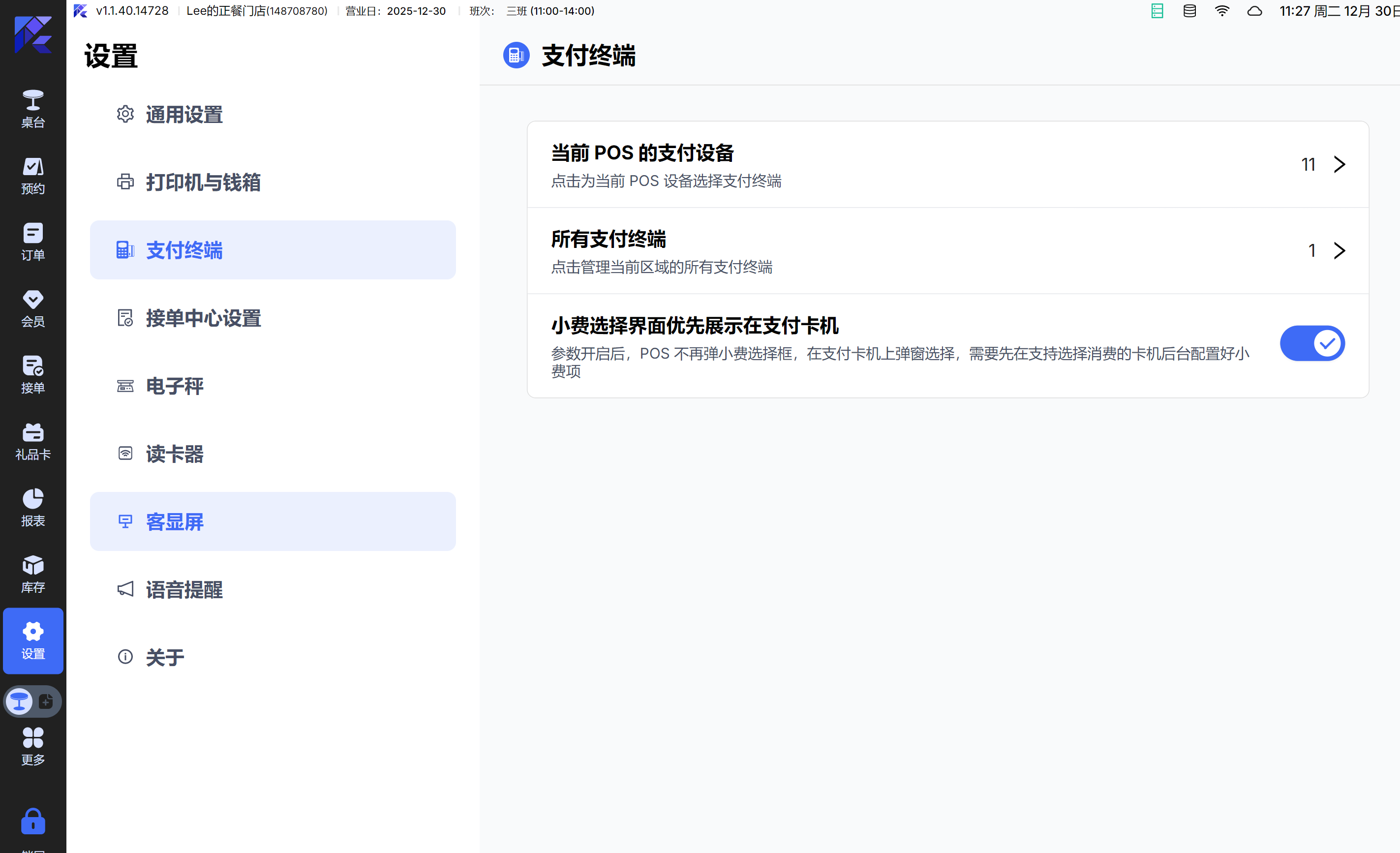The image size is (1400, 853).
Task: Select 打印机与钱箱 menu item
Action: pos(203,183)
